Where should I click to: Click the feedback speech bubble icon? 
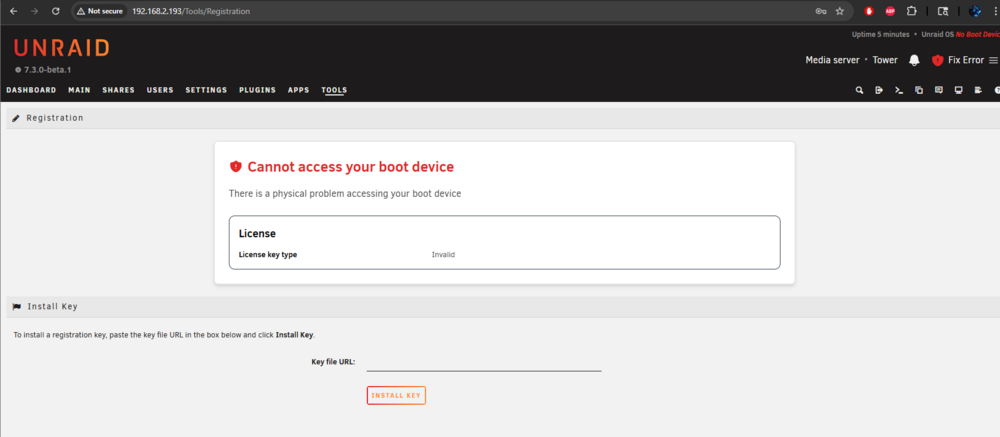938,90
